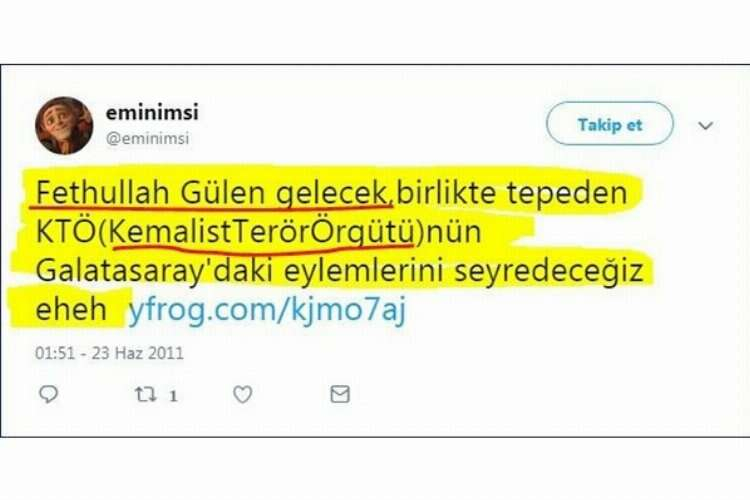Click the underlined word KemalistTerörÖrgütü
This screenshot has height=500, width=750.
[262, 232]
